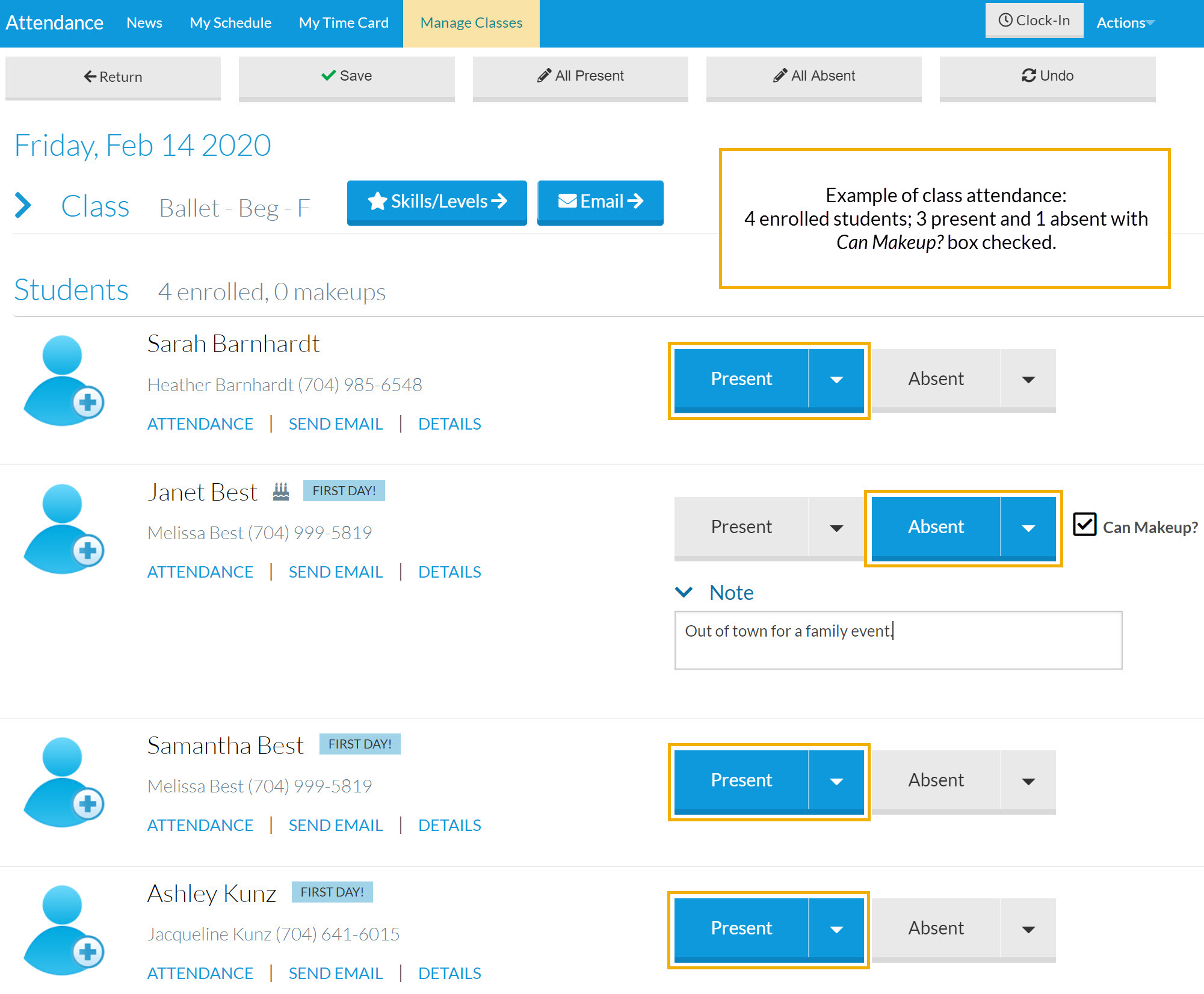
Task: Mark Sarah Barnhardt as Absent
Action: (936, 379)
